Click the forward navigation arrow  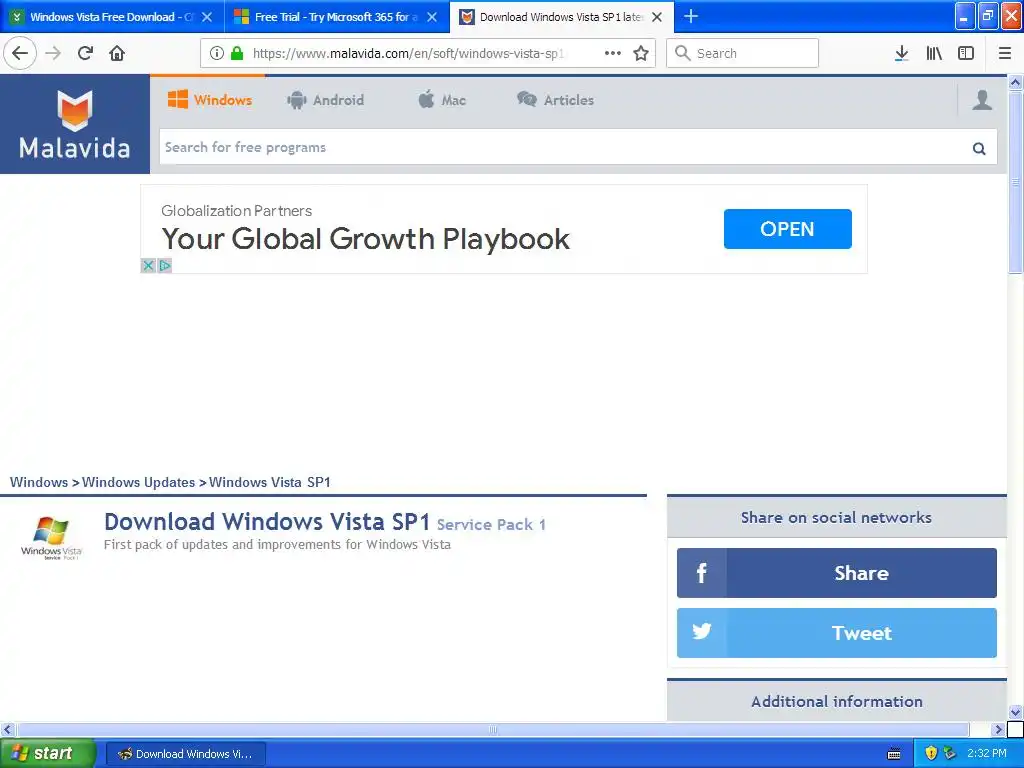click(x=54, y=53)
